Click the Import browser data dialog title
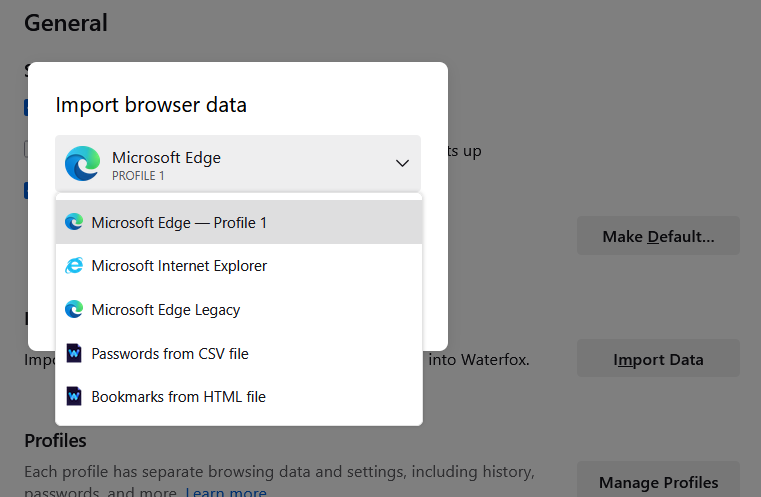This screenshot has height=497, width=761. click(x=151, y=105)
